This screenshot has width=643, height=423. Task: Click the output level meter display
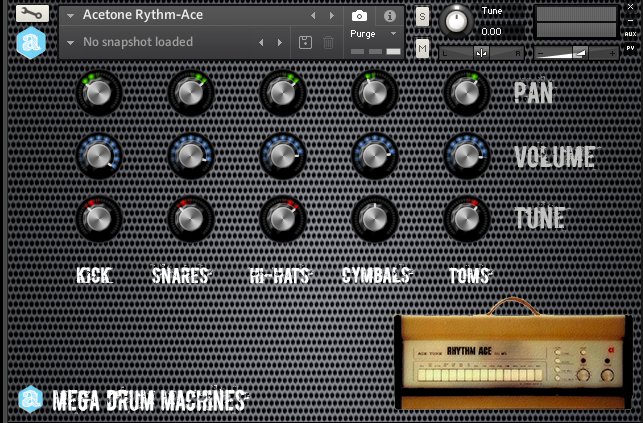click(576, 23)
